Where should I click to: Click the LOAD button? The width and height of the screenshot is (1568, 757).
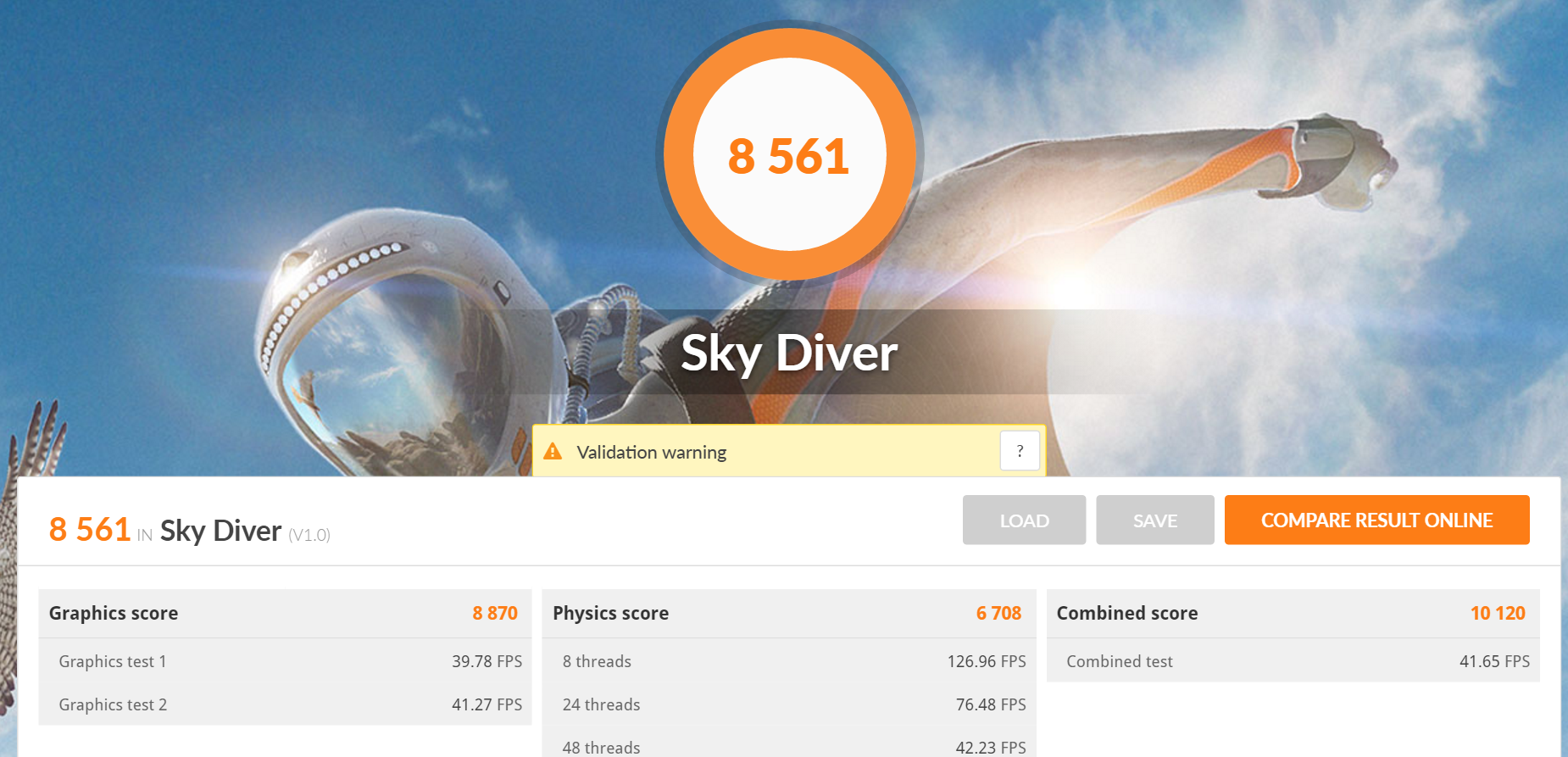[1024, 520]
